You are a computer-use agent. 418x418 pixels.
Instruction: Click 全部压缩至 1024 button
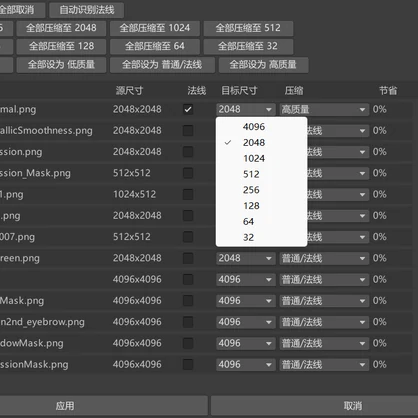[x=155, y=28]
